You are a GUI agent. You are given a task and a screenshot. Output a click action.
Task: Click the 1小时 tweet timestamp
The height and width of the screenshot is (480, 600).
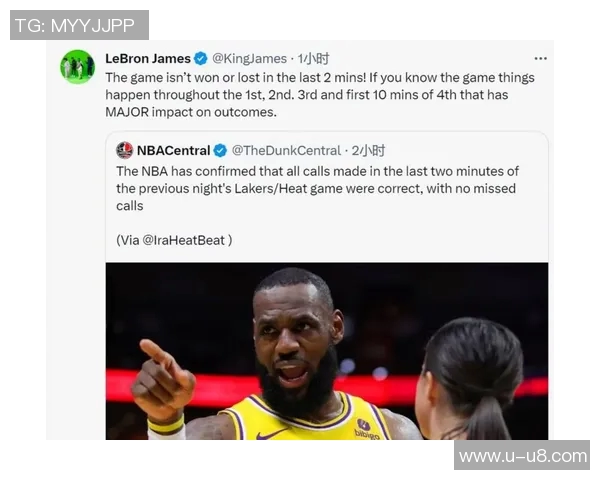[x=314, y=59]
